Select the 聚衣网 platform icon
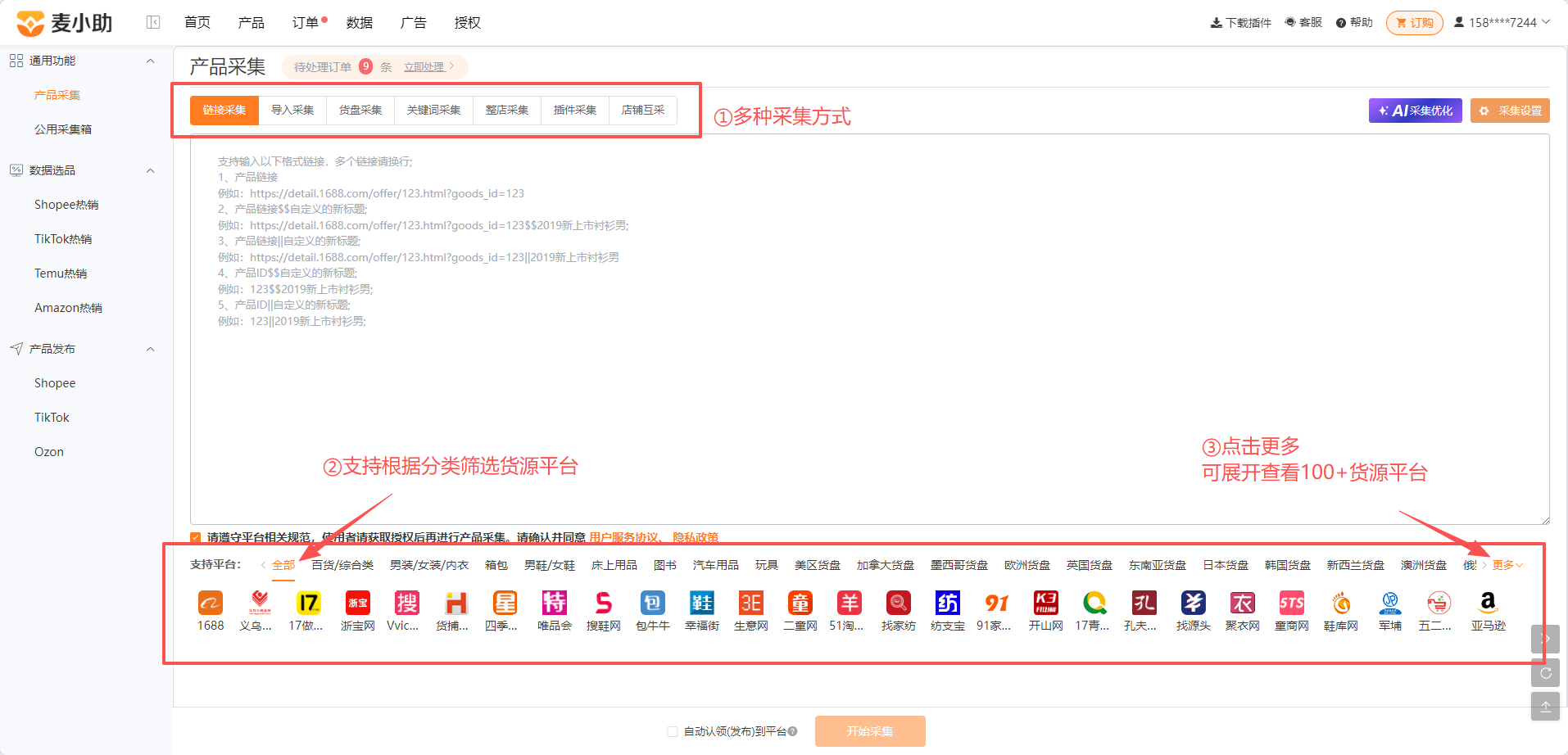The height and width of the screenshot is (755, 1568). (1243, 604)
